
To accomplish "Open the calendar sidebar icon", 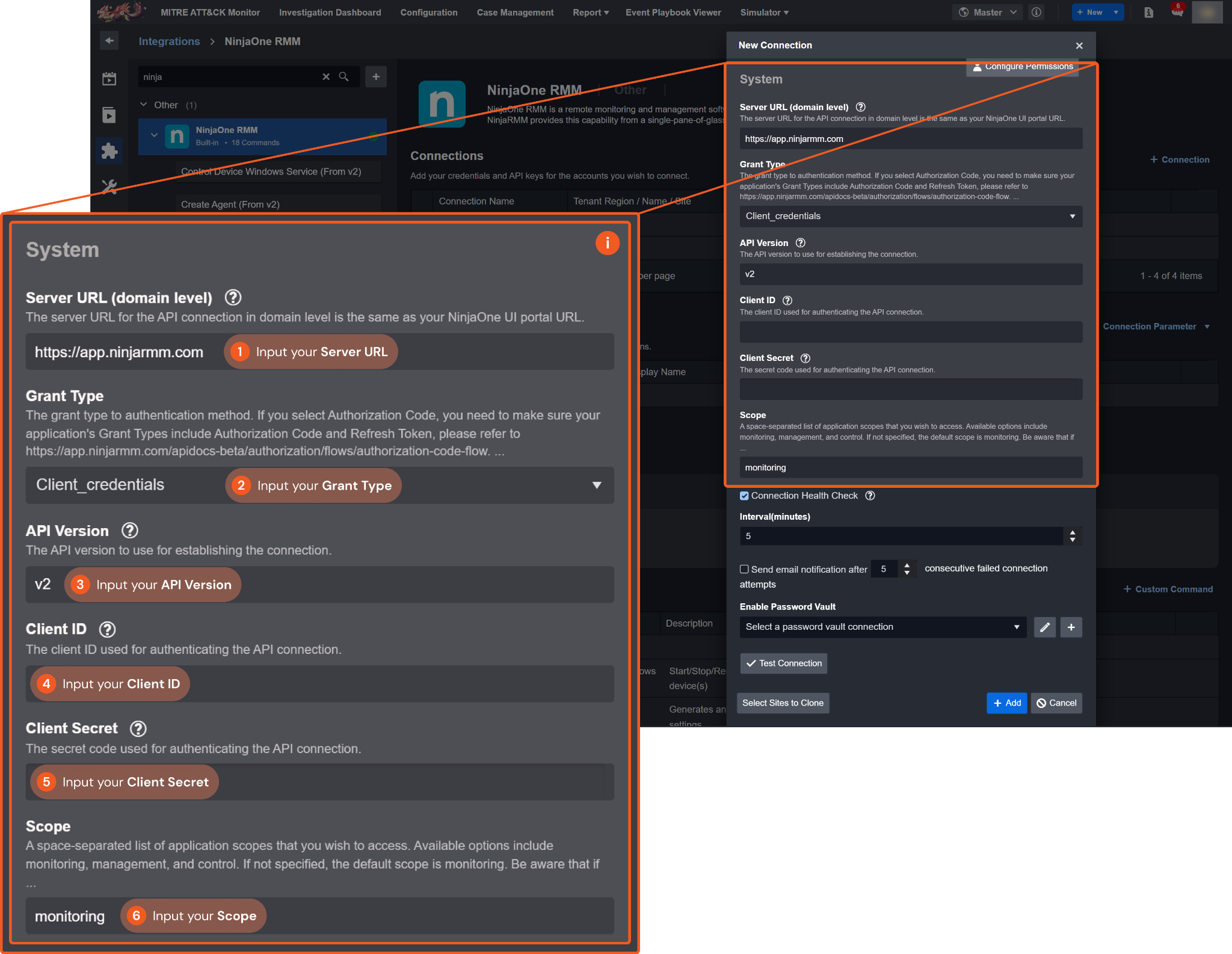I will point(109,78).
